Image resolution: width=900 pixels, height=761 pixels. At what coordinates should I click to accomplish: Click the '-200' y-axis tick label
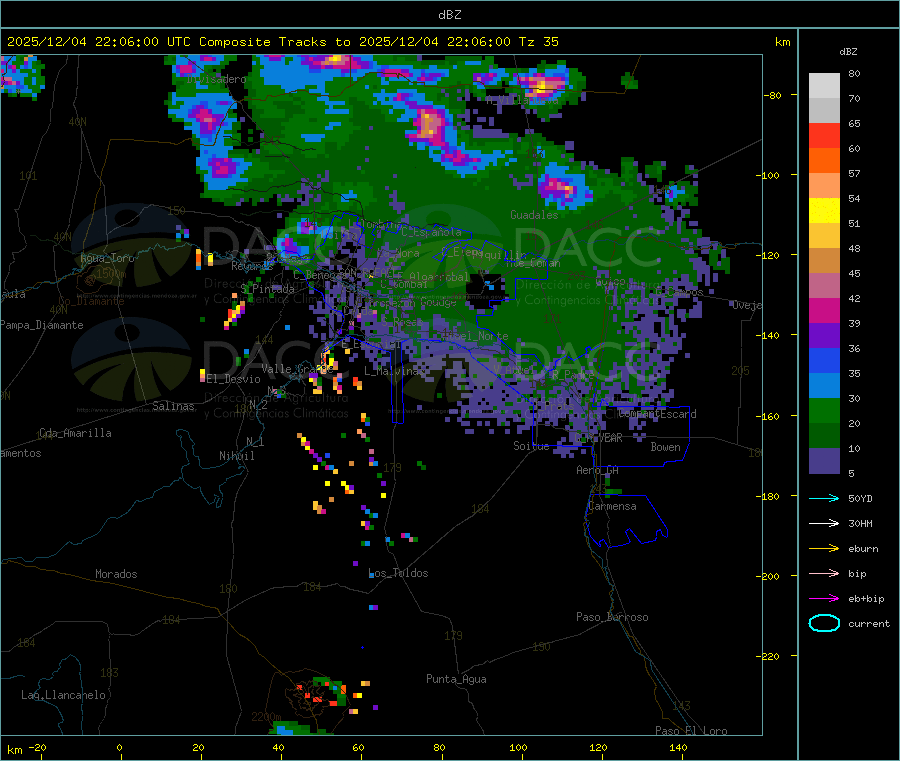coord(769,576)
